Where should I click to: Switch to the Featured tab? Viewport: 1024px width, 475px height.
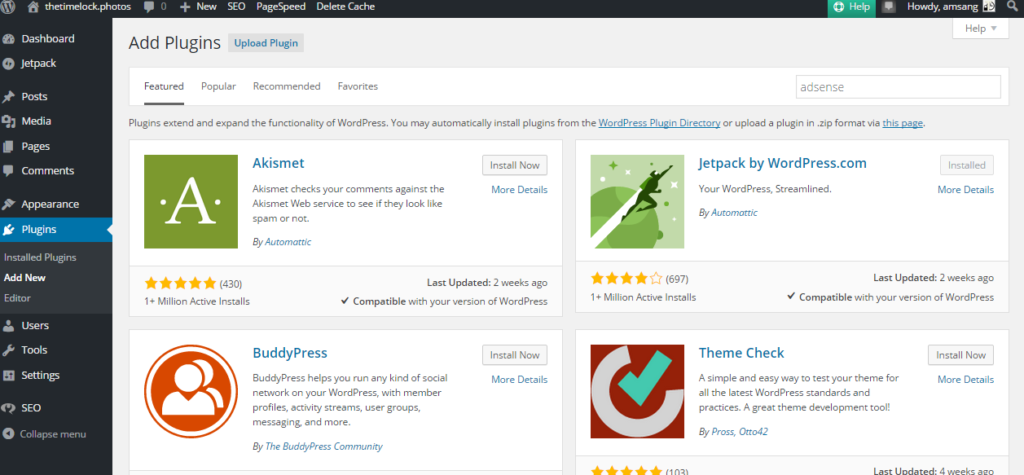[x=164, y=86]
